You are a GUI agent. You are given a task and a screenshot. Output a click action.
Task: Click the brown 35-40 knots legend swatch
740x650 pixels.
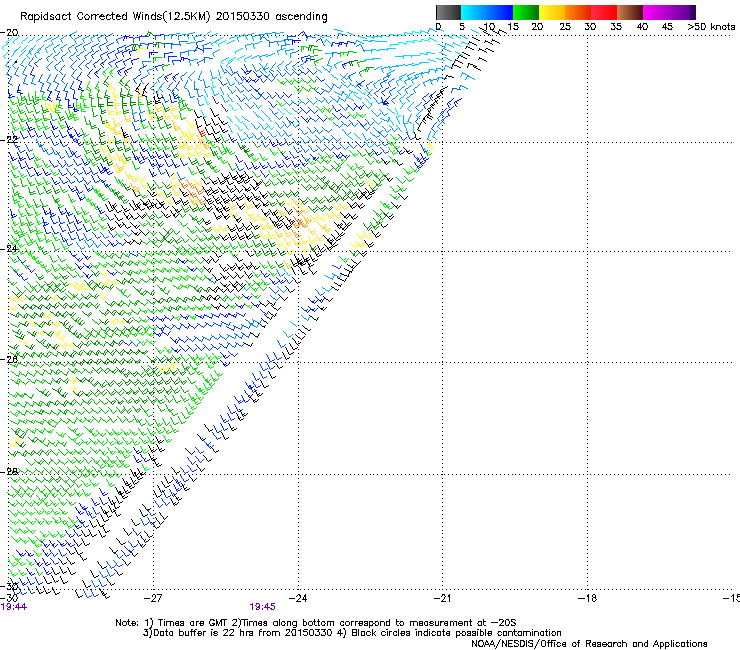click(x=630, y=12)
